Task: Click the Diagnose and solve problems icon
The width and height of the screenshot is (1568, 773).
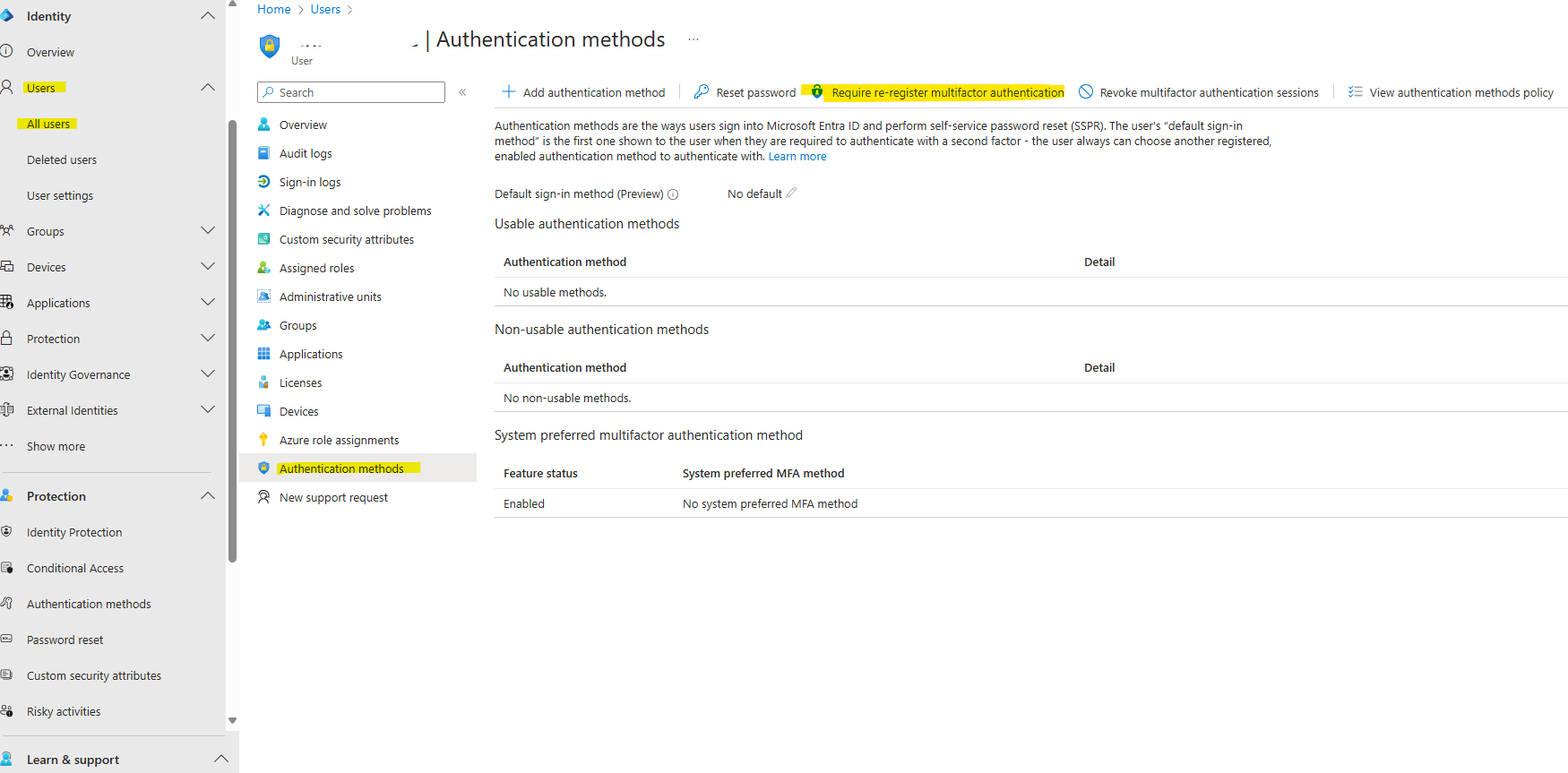Action: pos(264,210)
